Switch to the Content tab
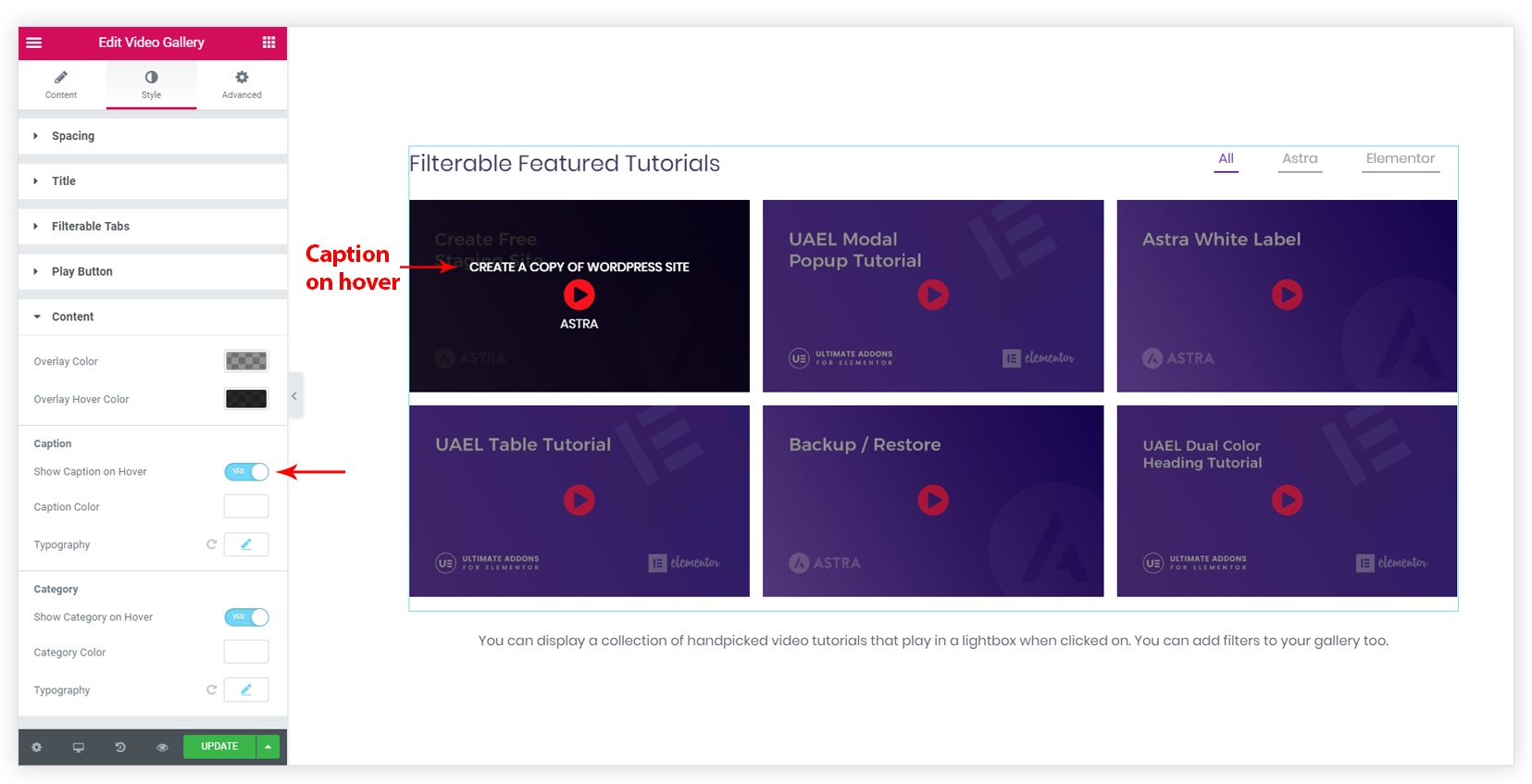The height and width of the screenshot is (784, 1532). pyautogui.click(x=61, y=84)
